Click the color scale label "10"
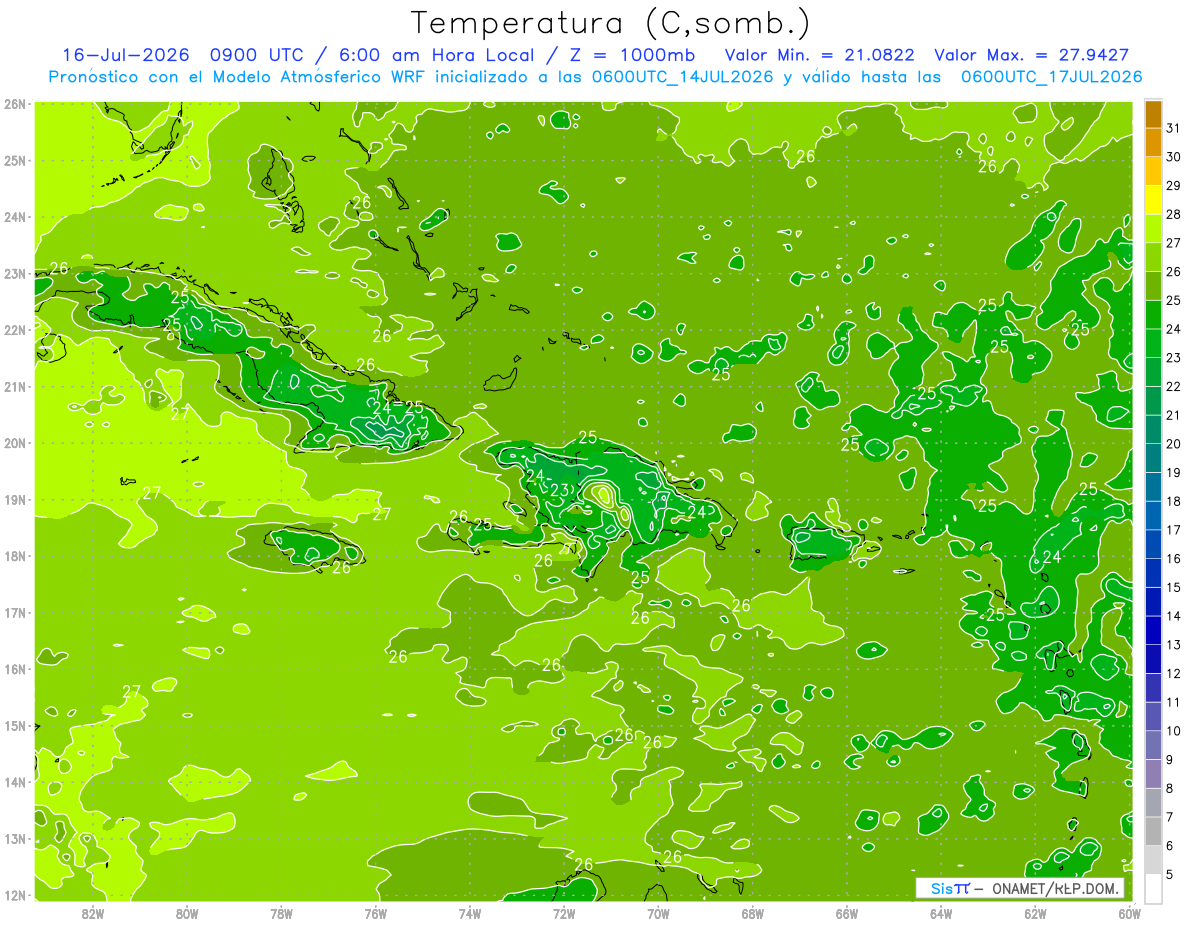 click(1173, 730)
